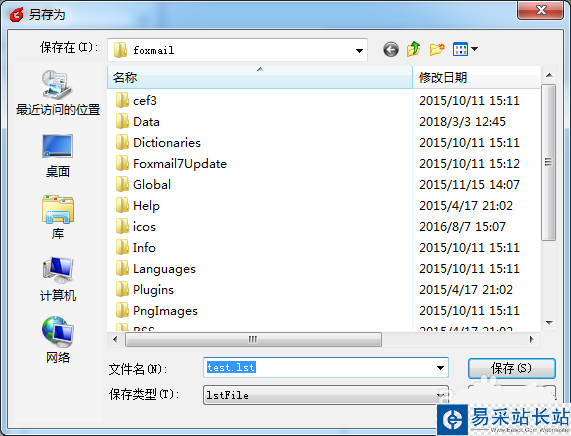Viewport: 571px width, 436px height.
Task: Go up one folder level
Action: 414,49
